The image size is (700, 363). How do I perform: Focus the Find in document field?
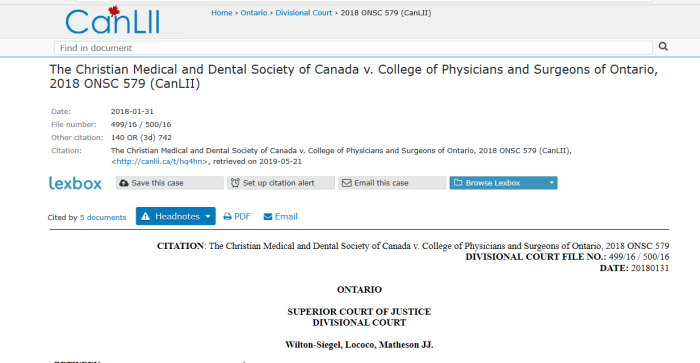(353, 48)
